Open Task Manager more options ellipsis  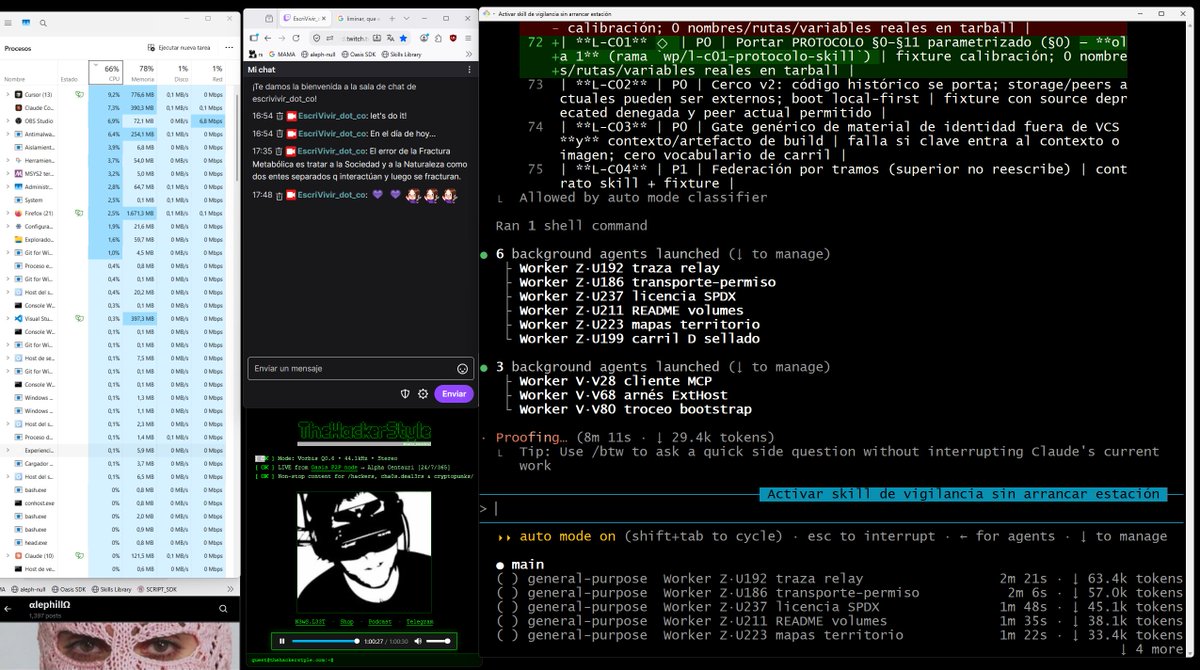(x=229, y=47)
